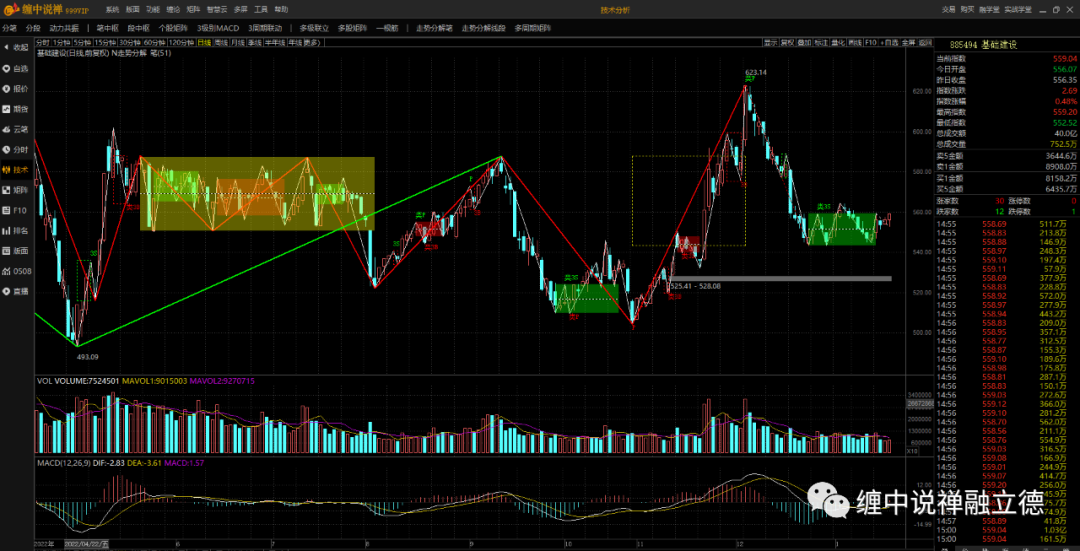
Task: Toggle the 3级别MACD toolbar option
Action: coord(218,28)
